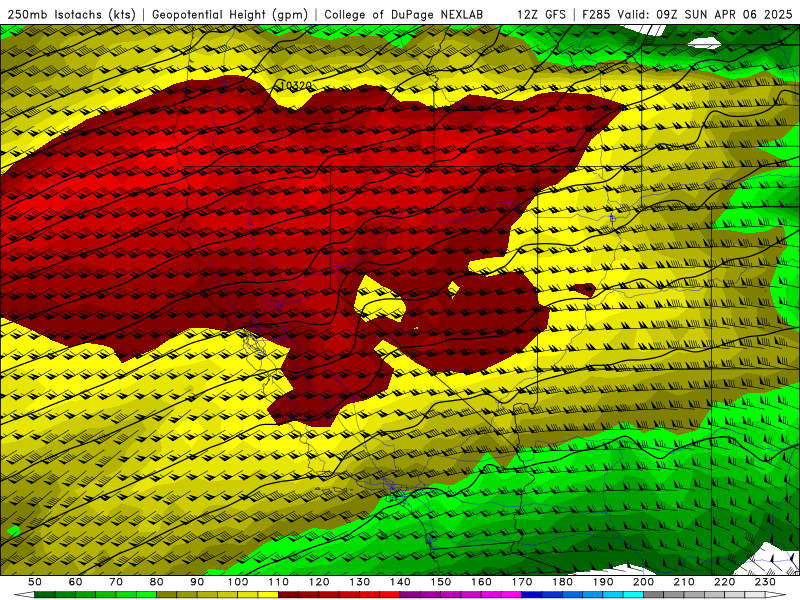Click the 'F285 Valid: 09Z SUN APR 06 2025' text
The image size is (800, 600).
[687, 15]
